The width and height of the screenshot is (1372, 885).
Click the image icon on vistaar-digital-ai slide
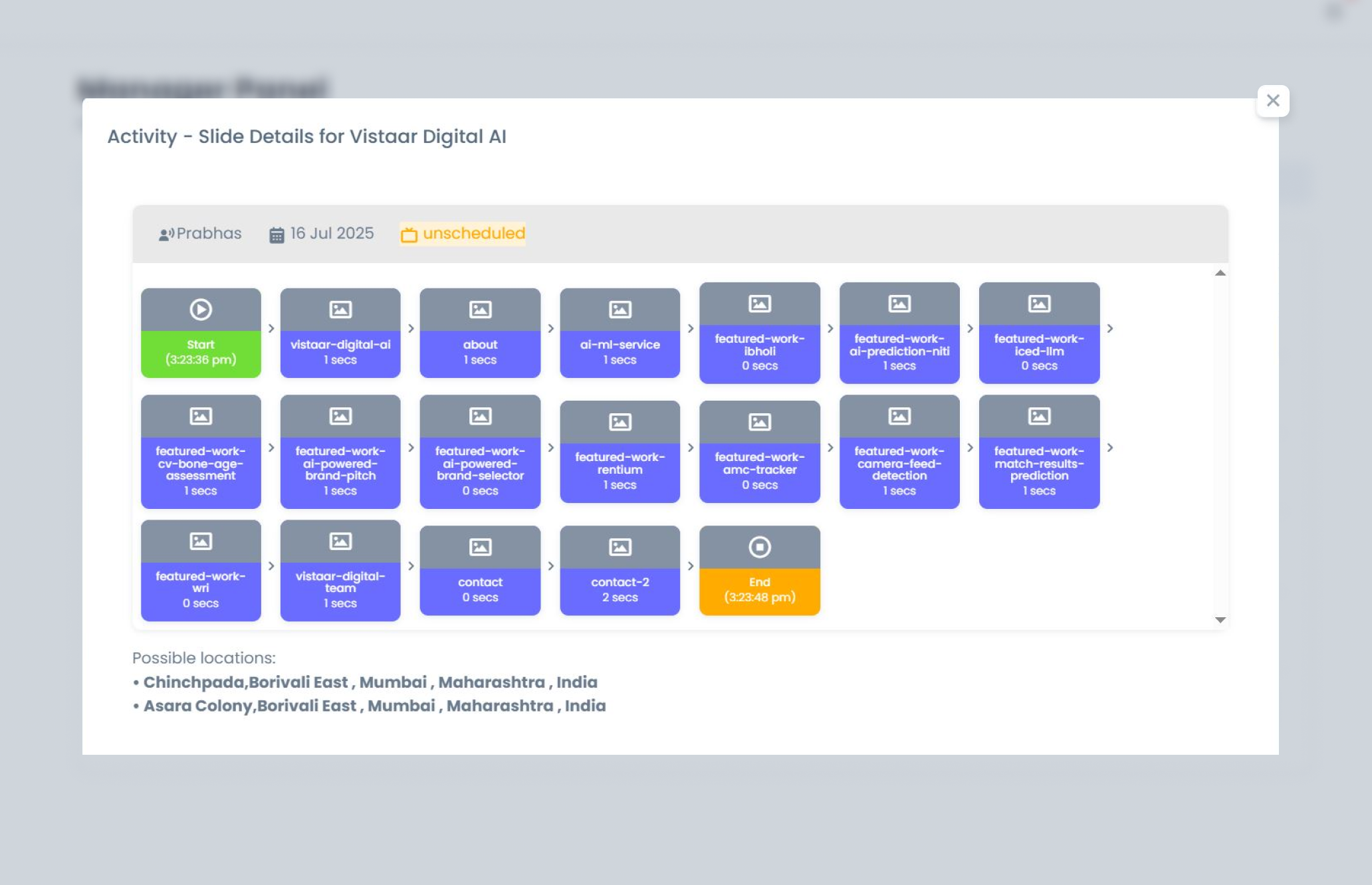340,310
